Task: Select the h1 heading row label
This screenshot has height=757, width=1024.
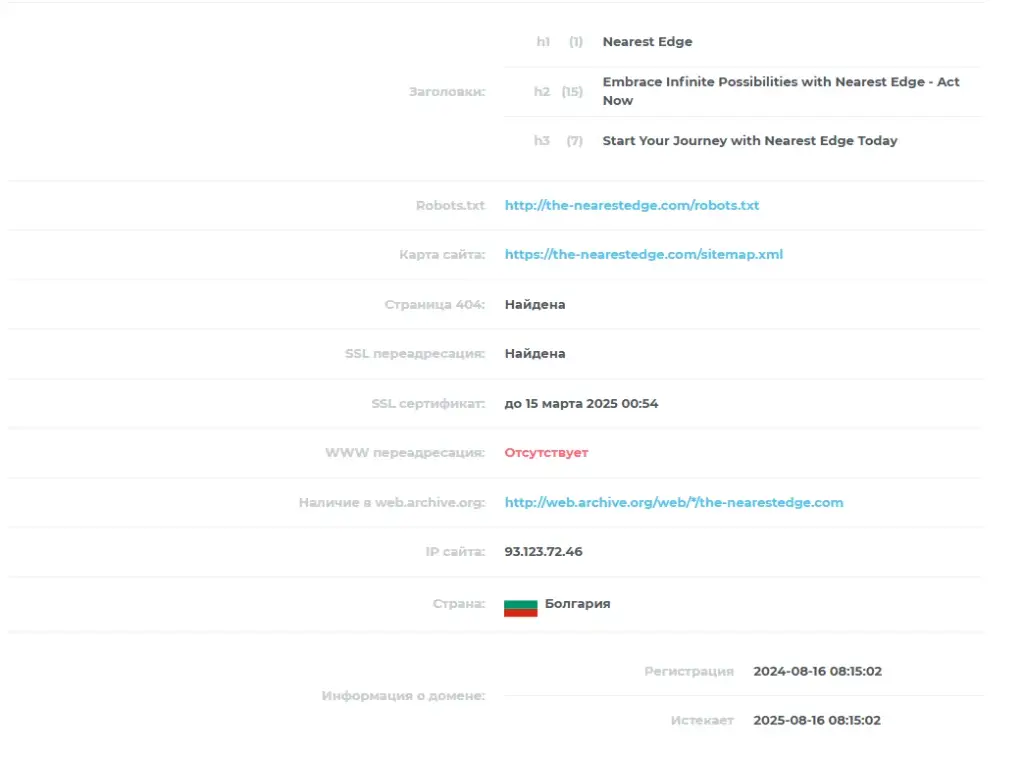Action: point(543,42)
